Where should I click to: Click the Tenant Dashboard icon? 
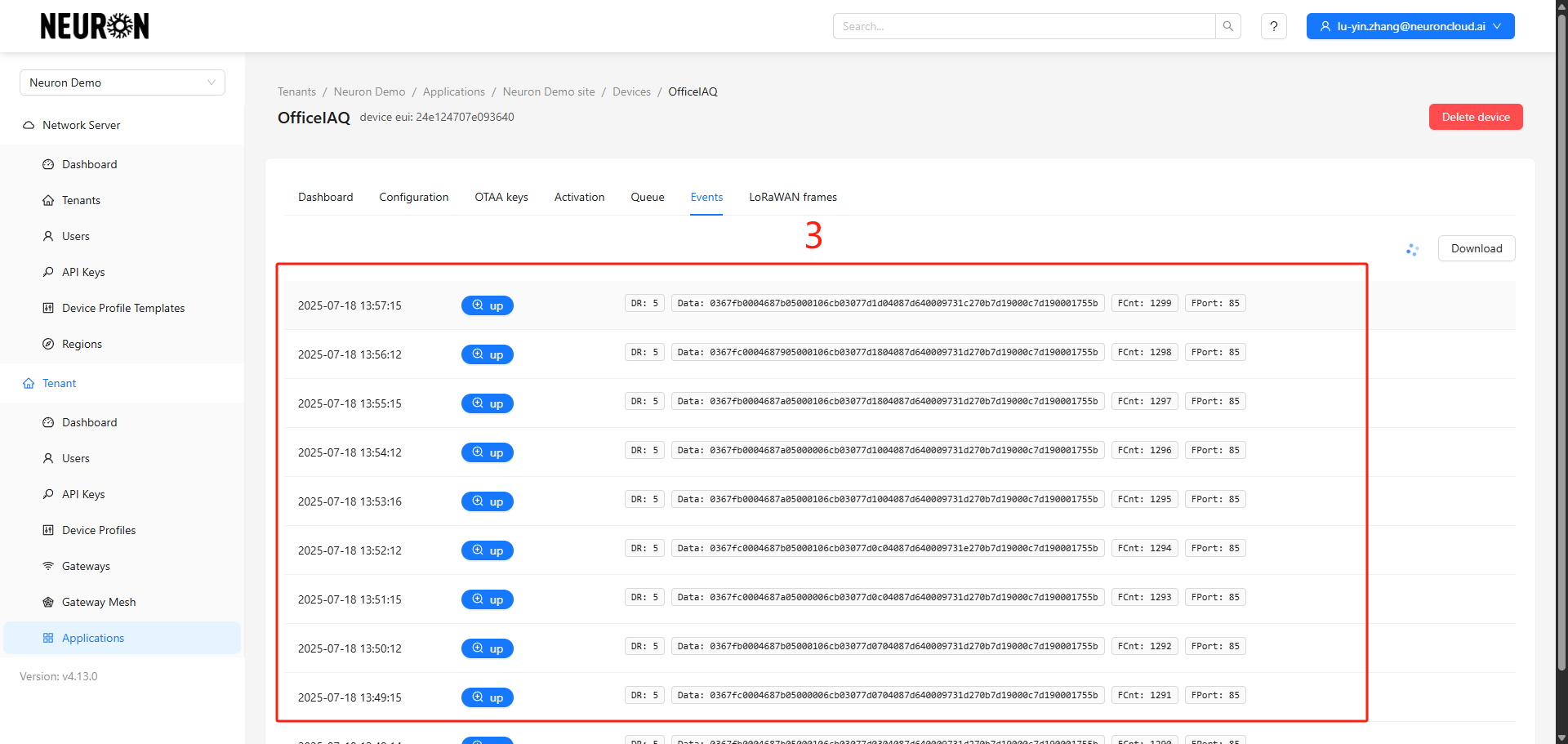click(x=48, y=422)
